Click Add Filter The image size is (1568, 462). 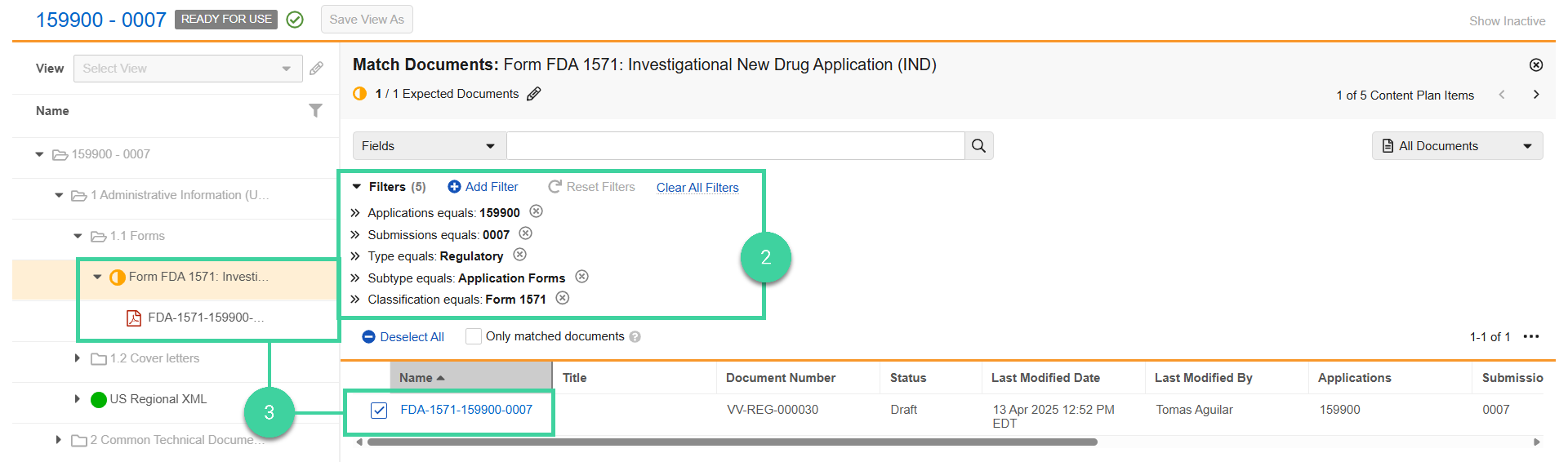483,187
